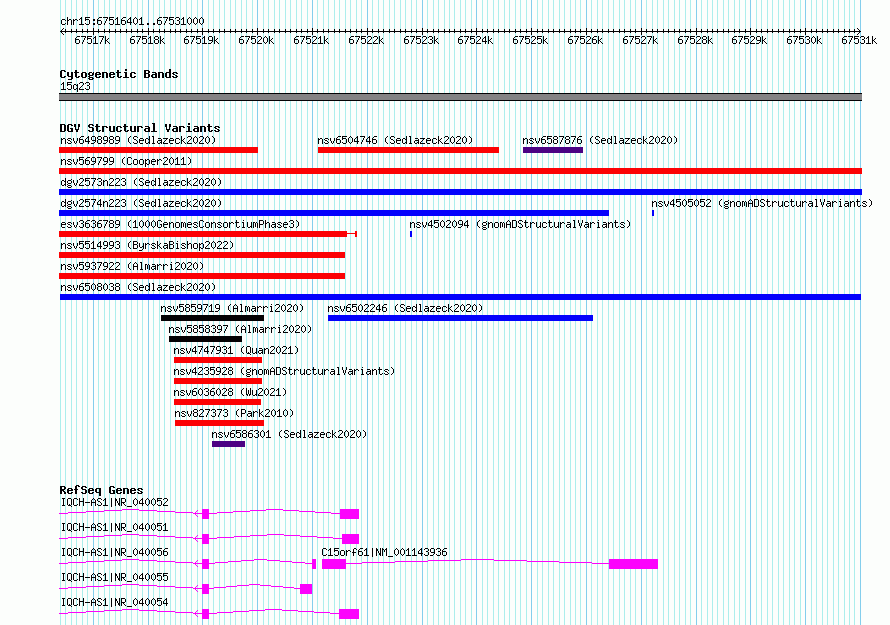
Task: Click C15orf61|NM_001143936 gene label
Action: click(x=384, y=552)
